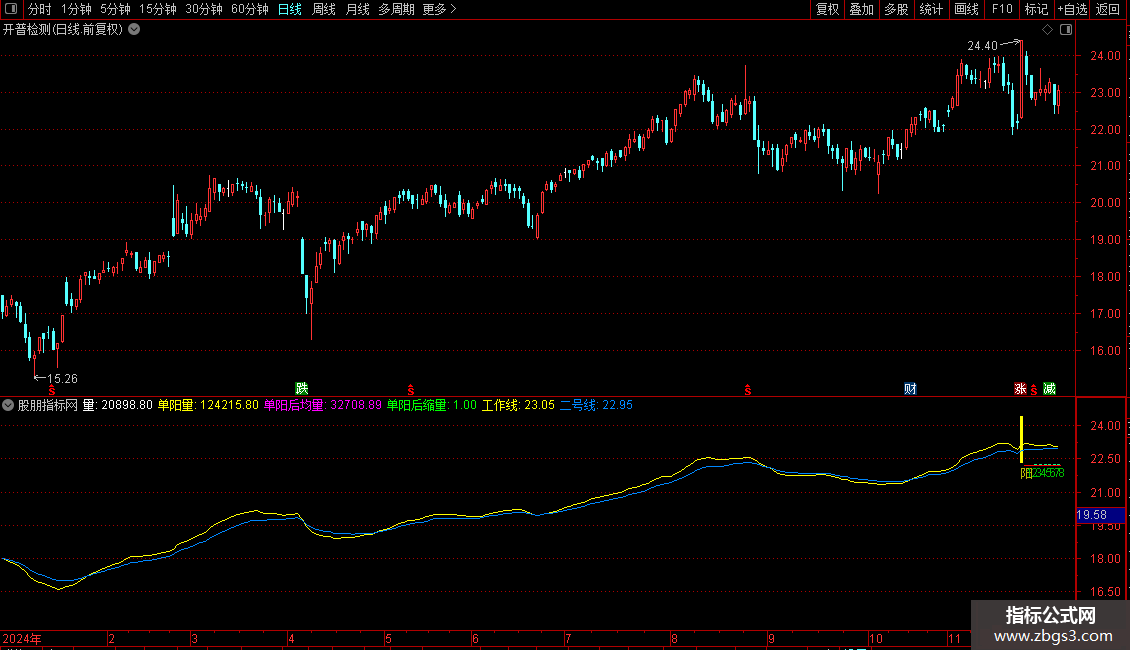Click the green 减 event marker
This screenshot has width=1130, height=650.
tap(1049, 388)
